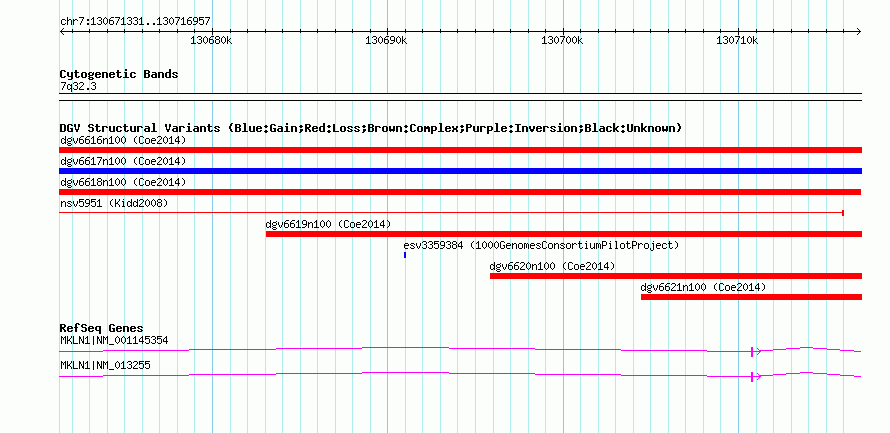Click the red dgv6619n100 variant bar
The width and height of the screenshot is (890, 433).
(564, 234)
